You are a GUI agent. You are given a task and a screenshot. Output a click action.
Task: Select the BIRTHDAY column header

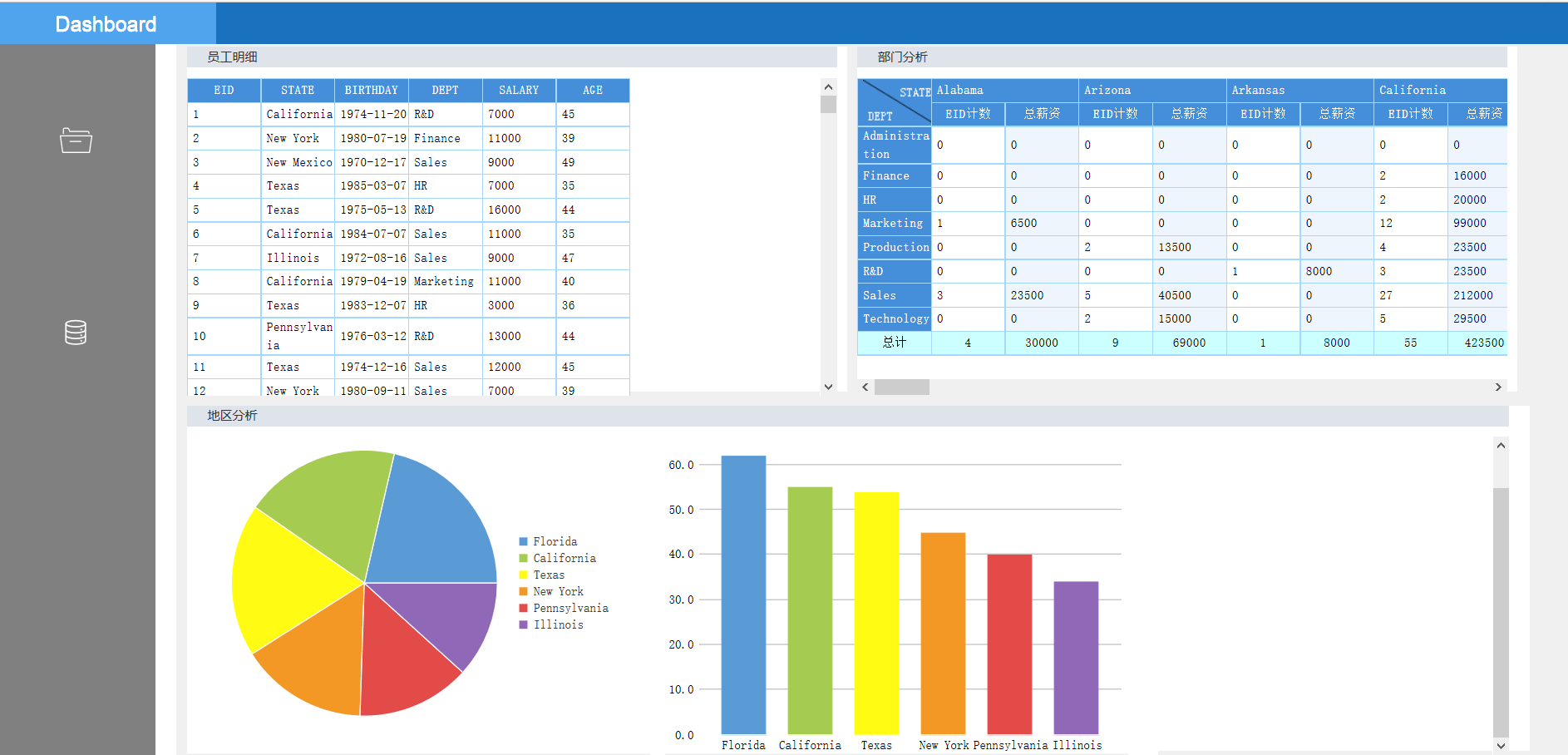pyautogui.click(x=371, y=90)
